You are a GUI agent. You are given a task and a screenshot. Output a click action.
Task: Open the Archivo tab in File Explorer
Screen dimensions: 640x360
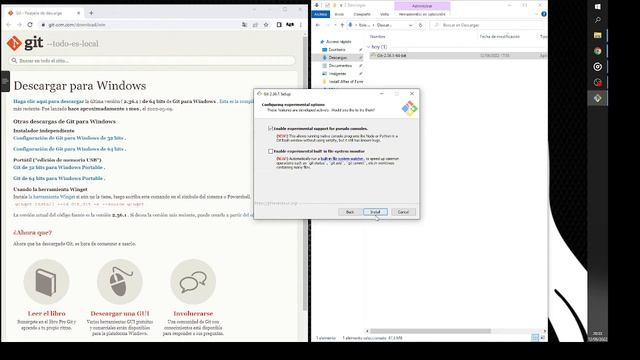click(x=321, y=14)
